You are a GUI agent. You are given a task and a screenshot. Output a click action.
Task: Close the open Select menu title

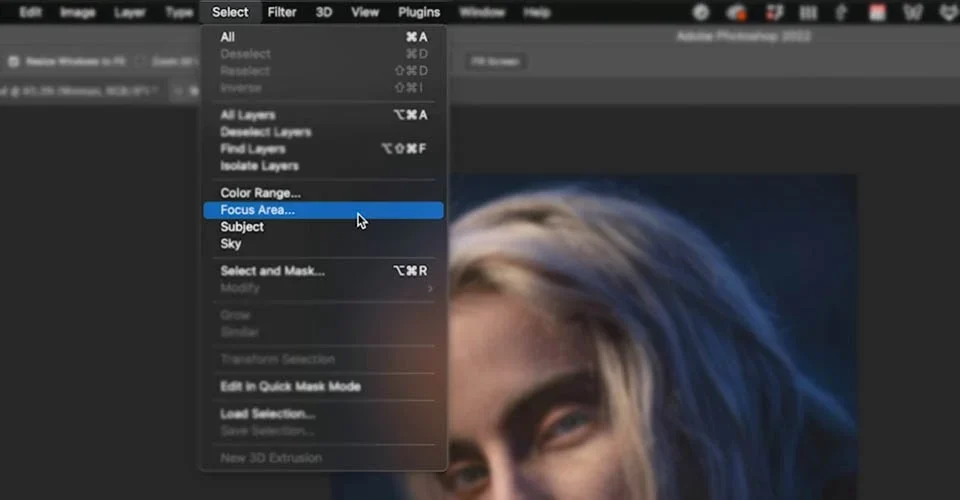(230, 12)
